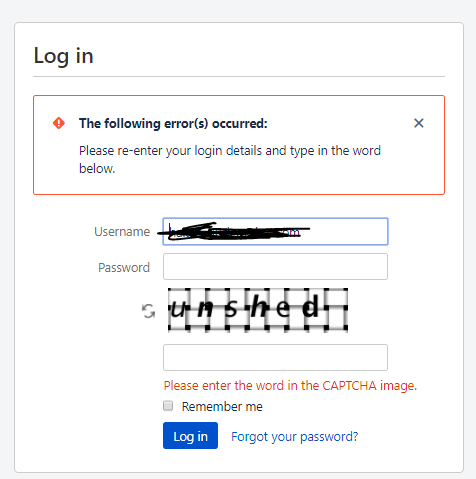This screenshot has height=479, width=476.
Task: Focus the empty Password field
Action: [275, 267]
